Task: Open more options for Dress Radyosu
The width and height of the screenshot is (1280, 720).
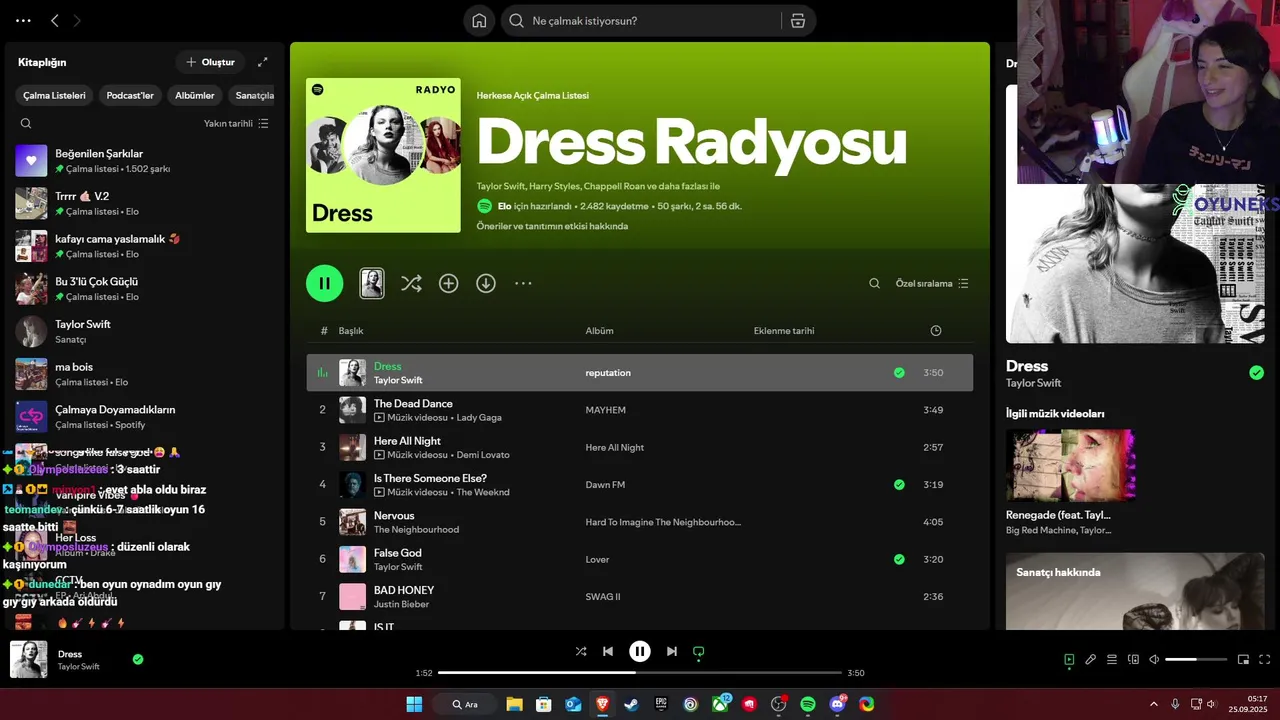Action: (x=523, y=284)
